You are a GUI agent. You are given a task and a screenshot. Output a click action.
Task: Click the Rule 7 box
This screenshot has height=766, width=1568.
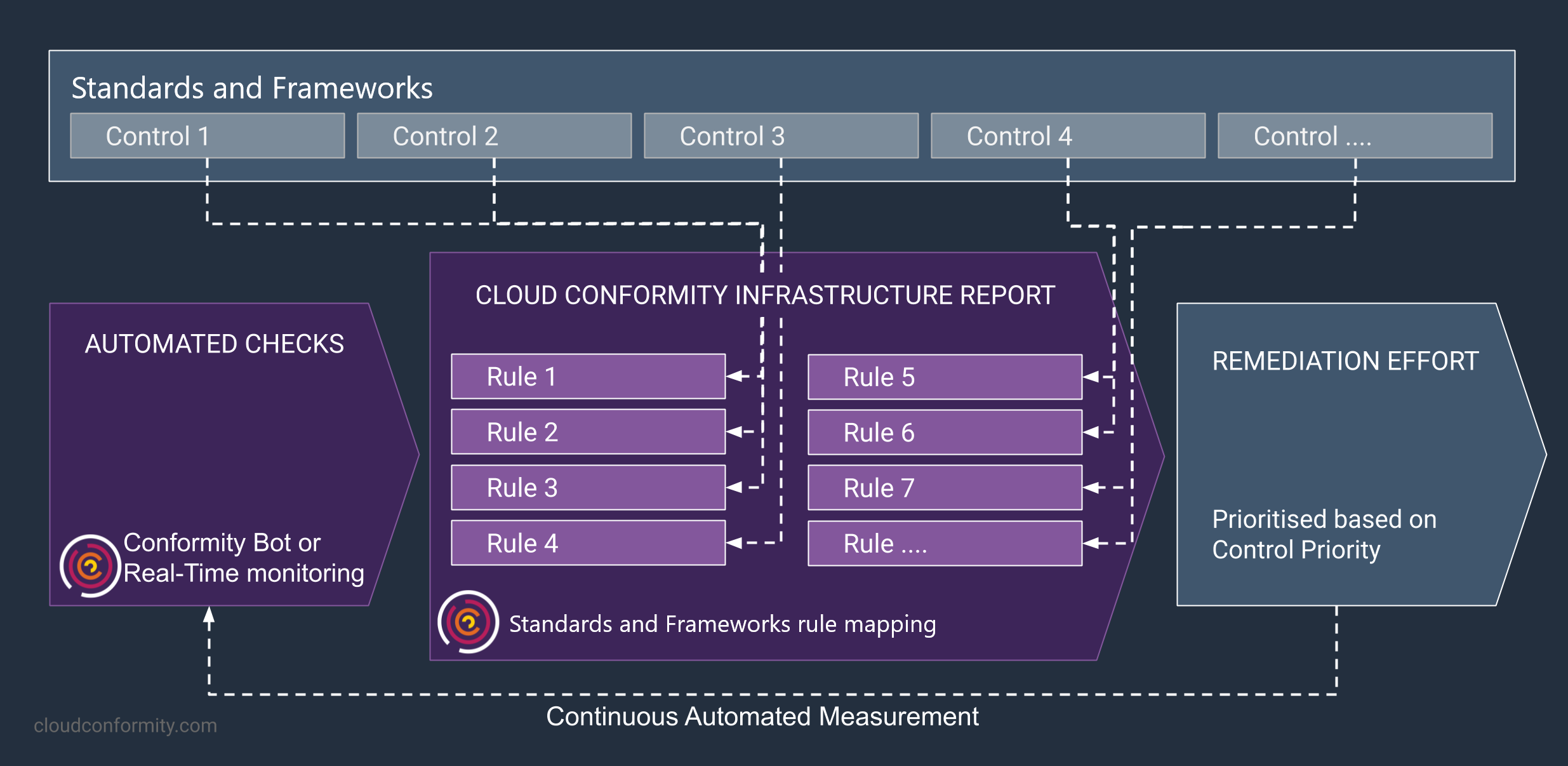945,488
